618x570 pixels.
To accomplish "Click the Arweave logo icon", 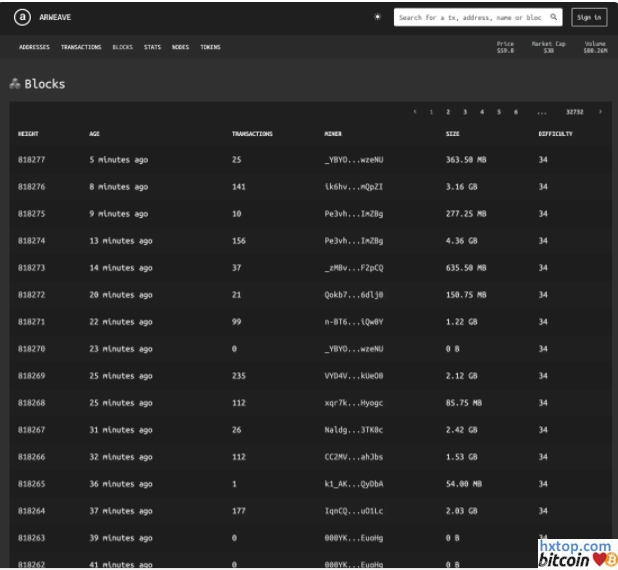I will click(23, 17).
